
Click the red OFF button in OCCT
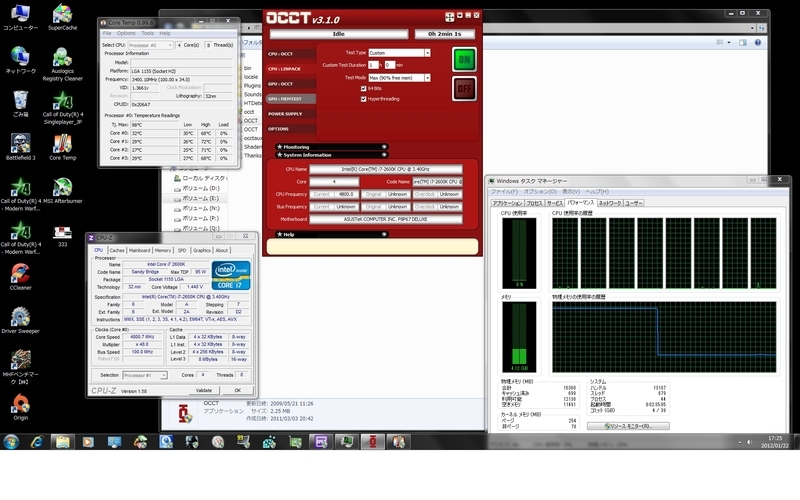pyautogui.click(x=464, y=89)
